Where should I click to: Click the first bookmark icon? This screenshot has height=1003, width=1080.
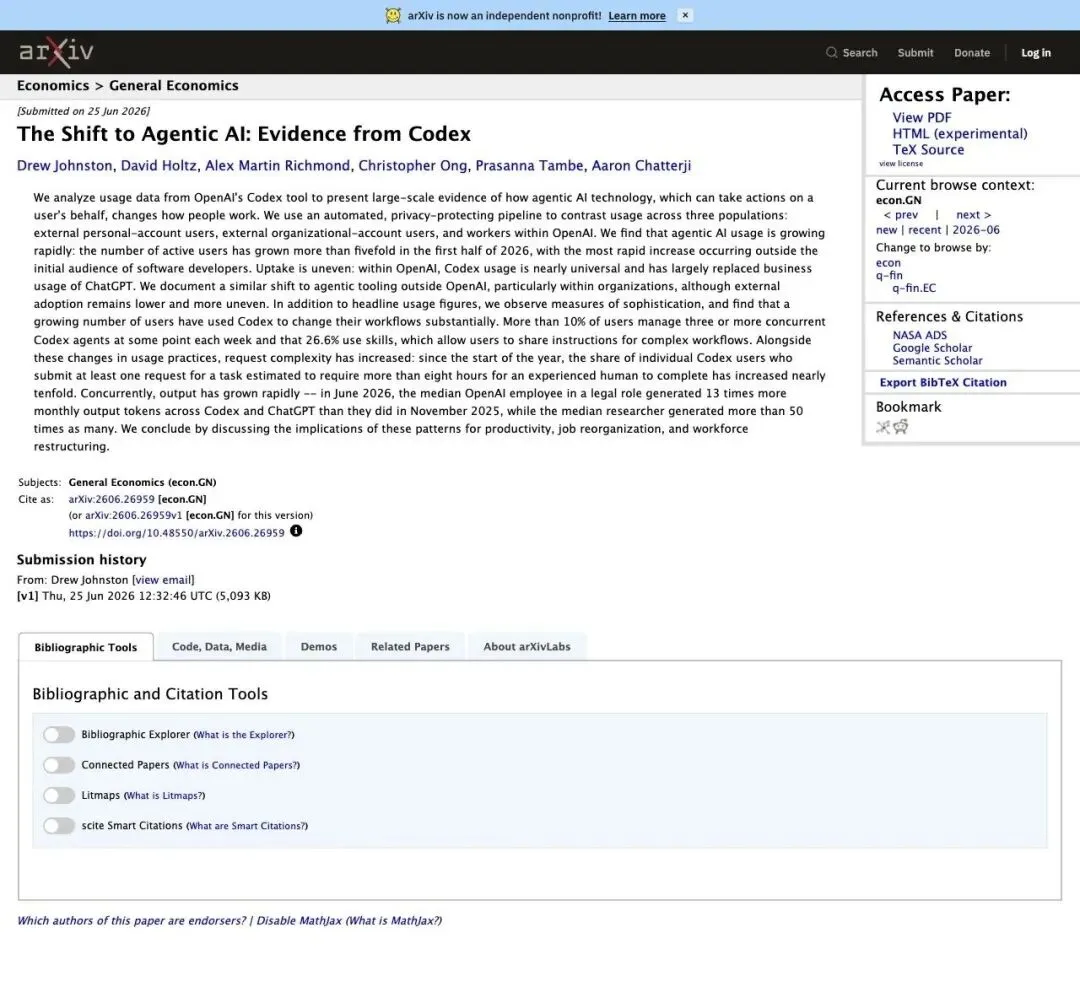pos(883,427)
